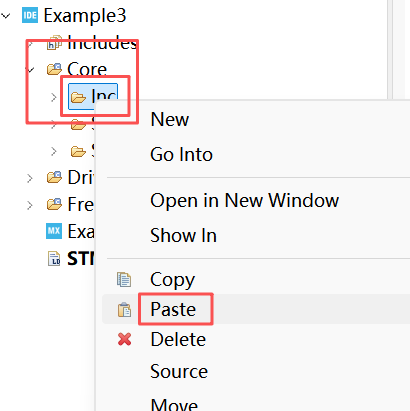410x411 pixels.
Task: Expand the Inc folder chevron
Action: (53, 97)
